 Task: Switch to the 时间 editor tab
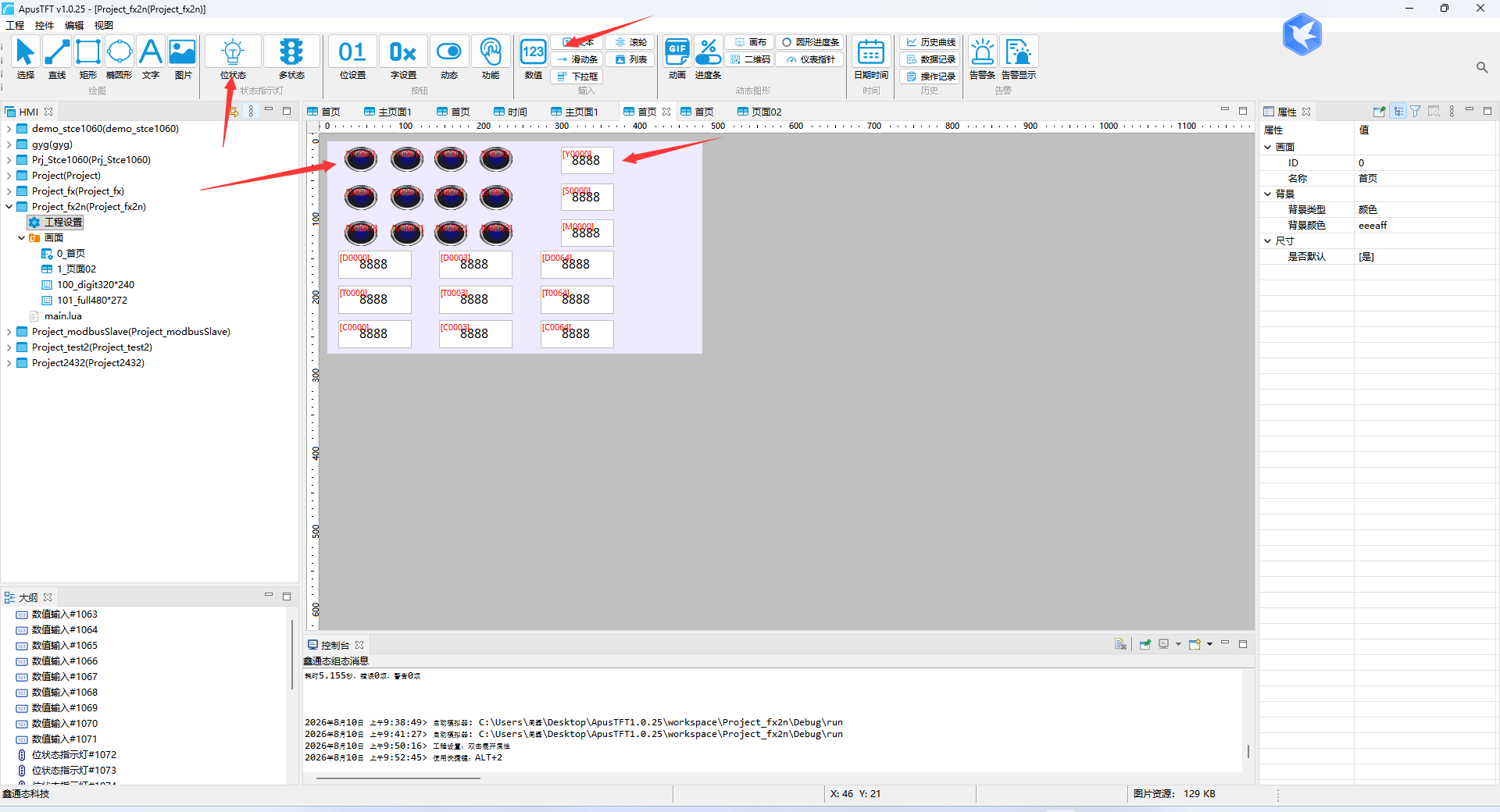pos(510,112)
